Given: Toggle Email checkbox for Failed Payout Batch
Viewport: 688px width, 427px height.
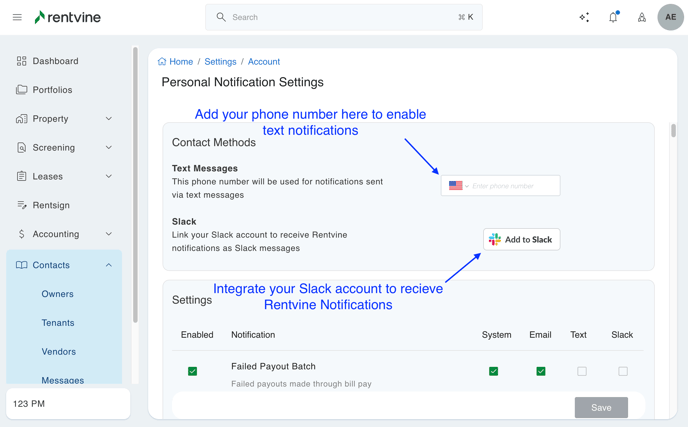Looking at the screenshot, I should 541,371.
